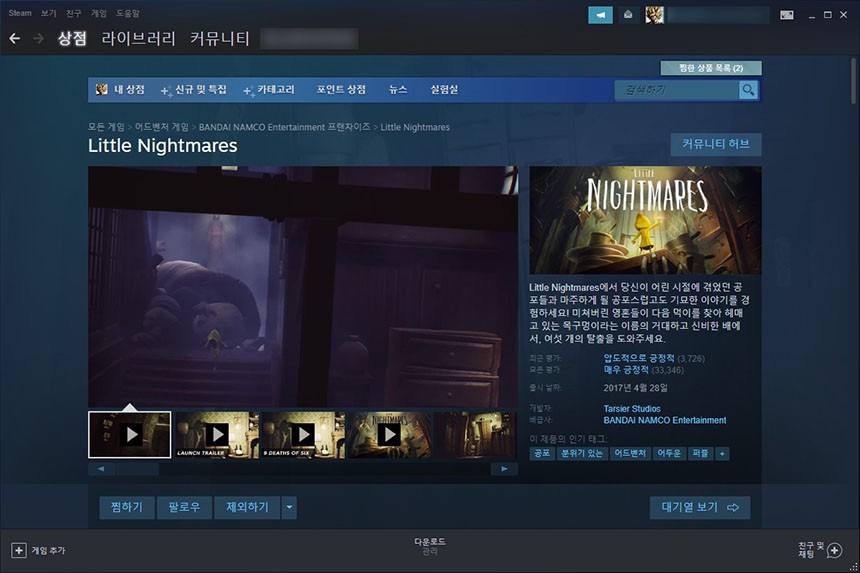Click the thumbnail strip scrollbar handle
This screenshot has width=860, height=573.
138,469
